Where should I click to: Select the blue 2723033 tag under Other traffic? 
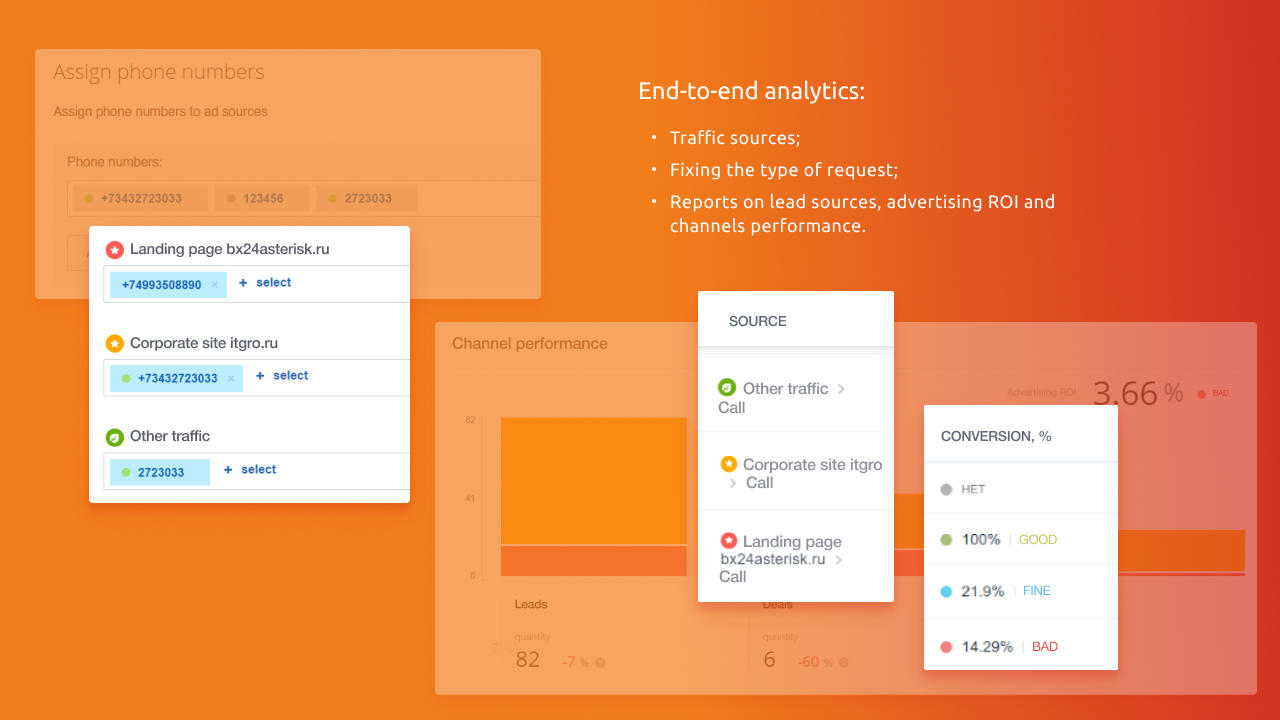pos(160,472)
